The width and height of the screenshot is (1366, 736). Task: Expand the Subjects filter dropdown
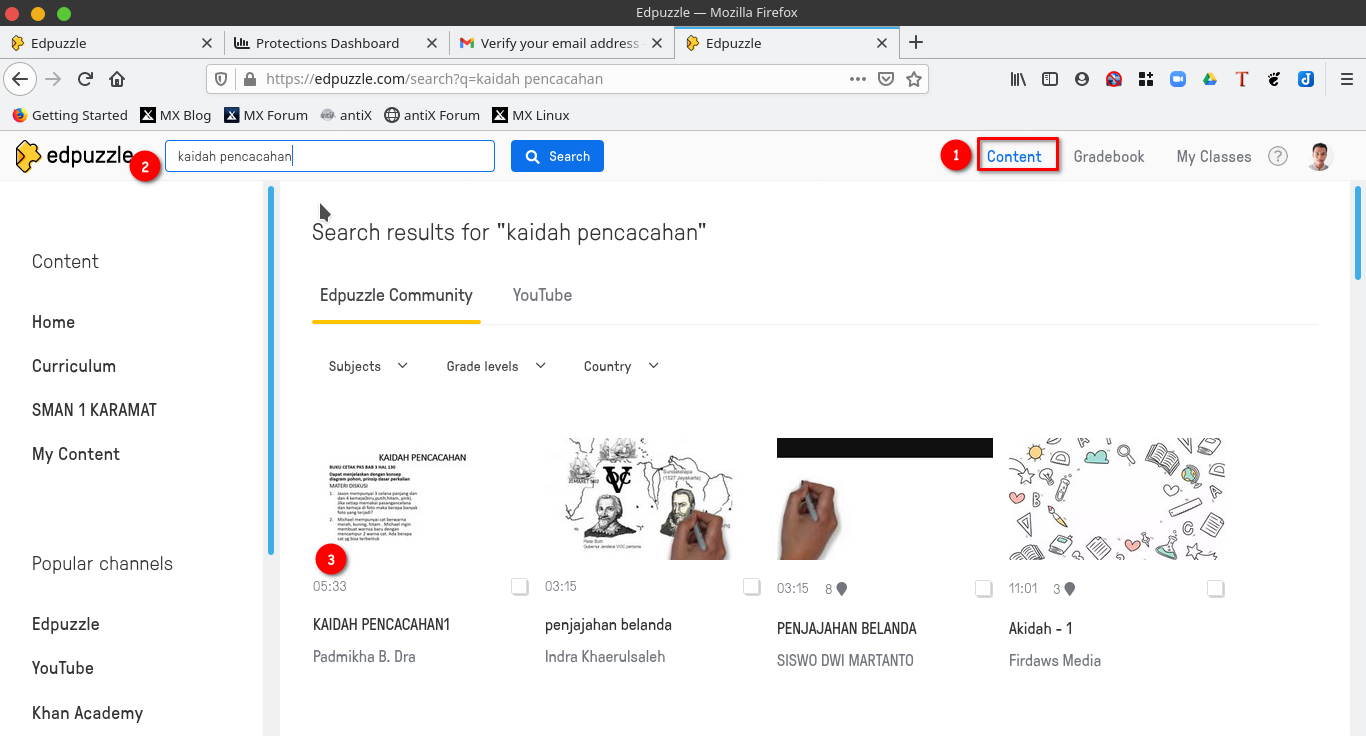368,366
